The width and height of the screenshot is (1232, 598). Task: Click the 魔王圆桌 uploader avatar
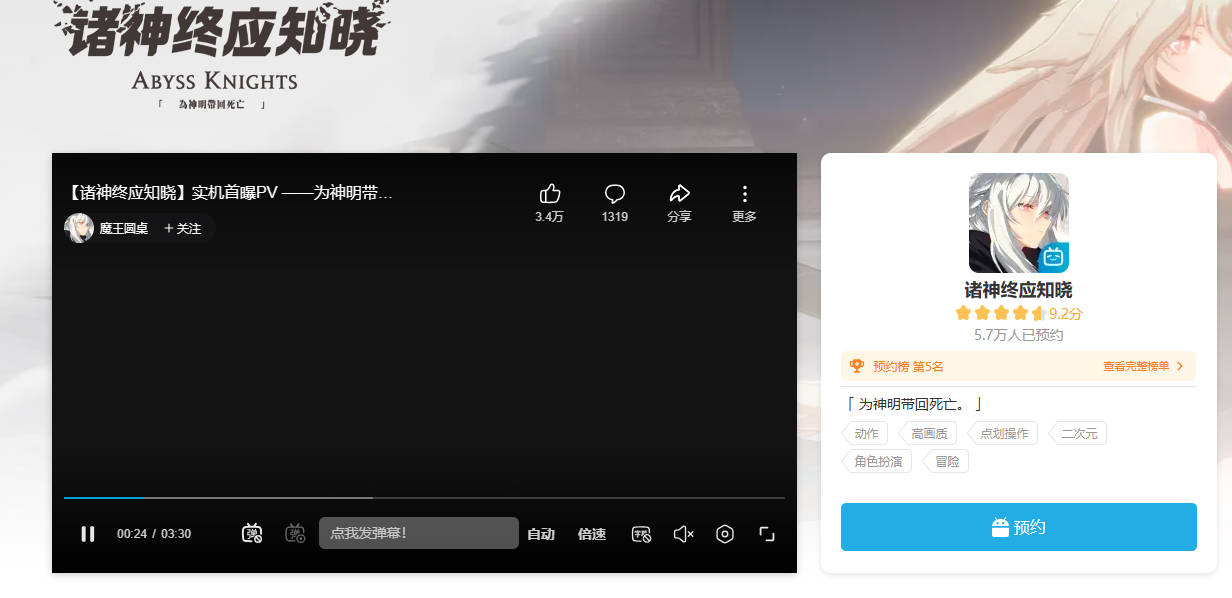point(79,228)
